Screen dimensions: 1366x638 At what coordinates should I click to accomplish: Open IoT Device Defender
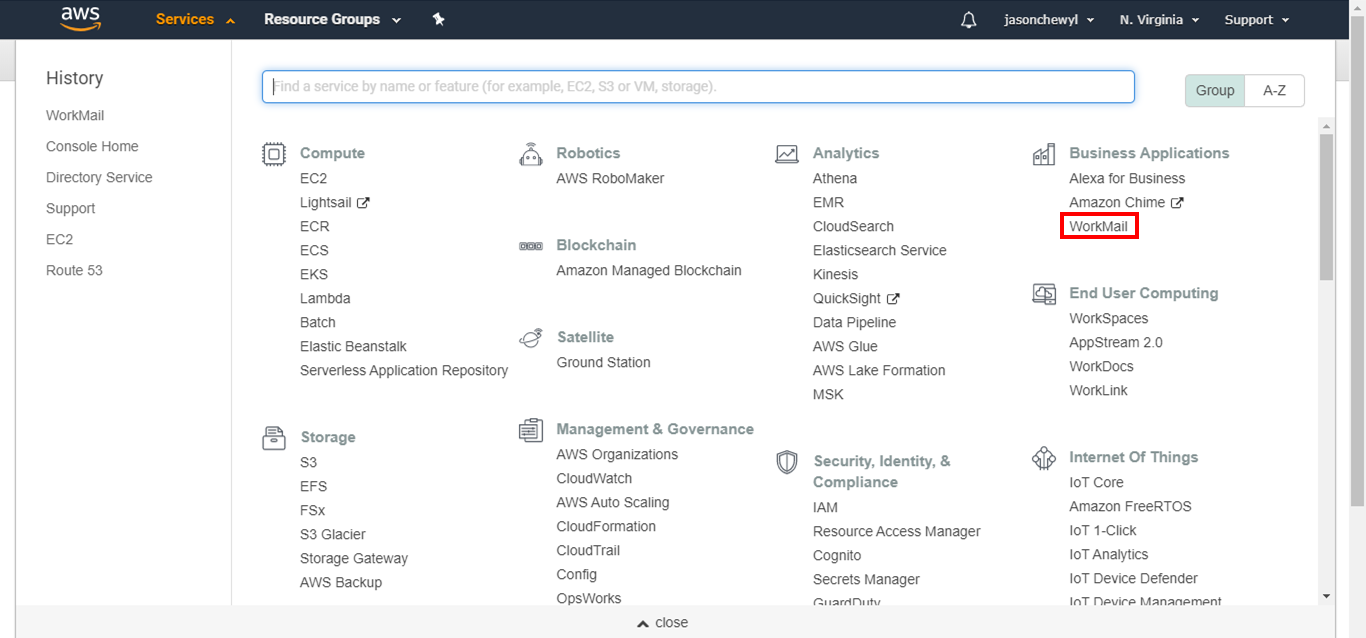coord(1133,579)
